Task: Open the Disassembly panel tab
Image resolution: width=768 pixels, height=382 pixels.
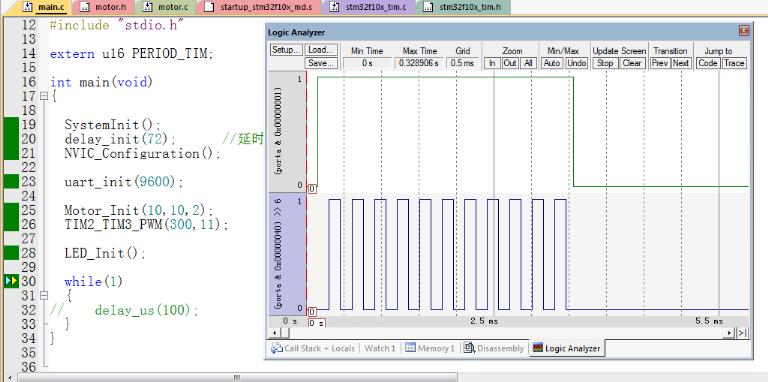Action: [495, 348]
